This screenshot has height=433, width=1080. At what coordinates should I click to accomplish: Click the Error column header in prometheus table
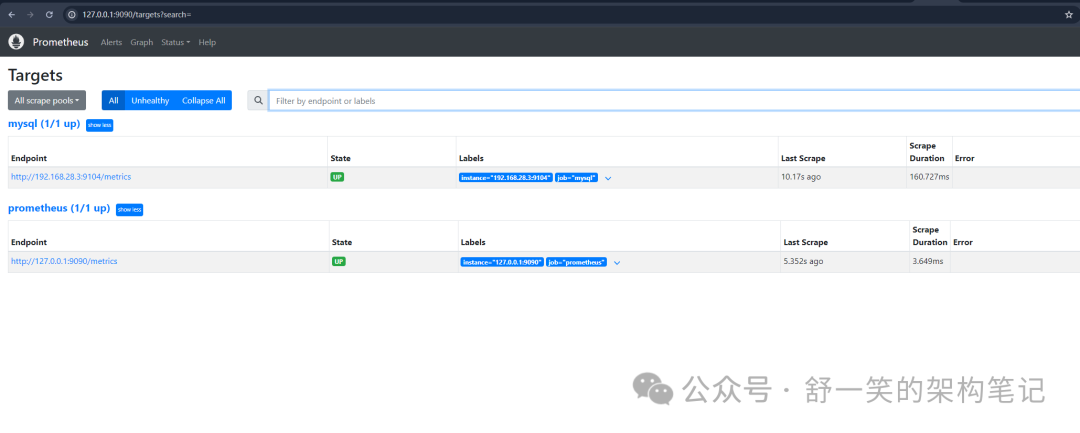click(963, 242)
